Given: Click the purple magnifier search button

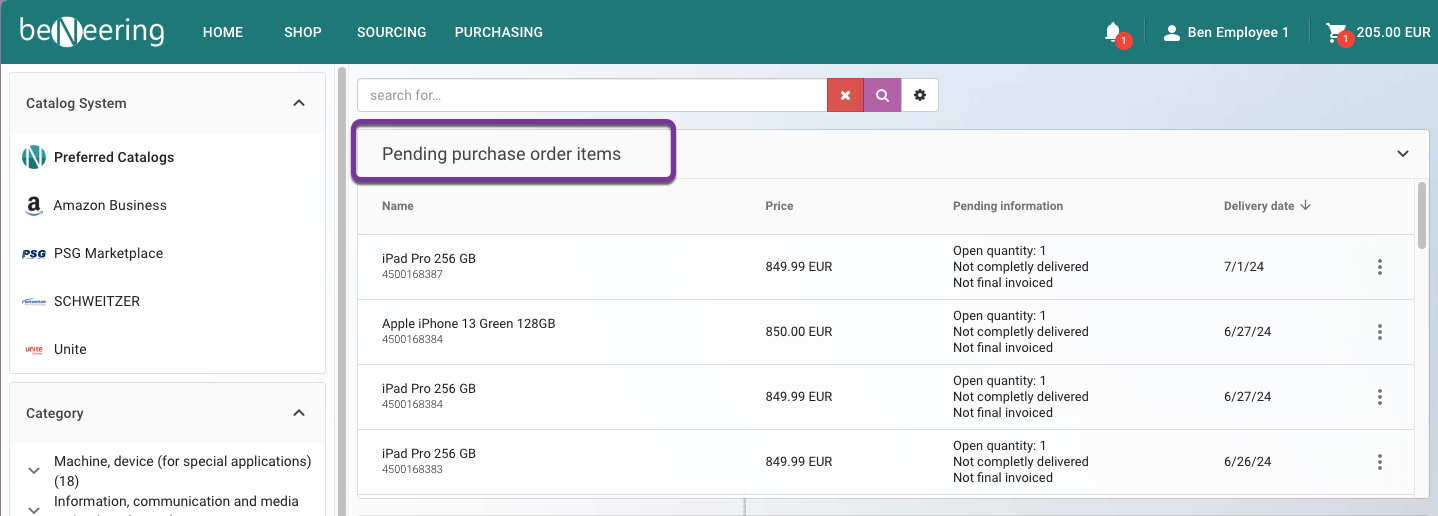Looking at the screenshot, I should point(882,96).
